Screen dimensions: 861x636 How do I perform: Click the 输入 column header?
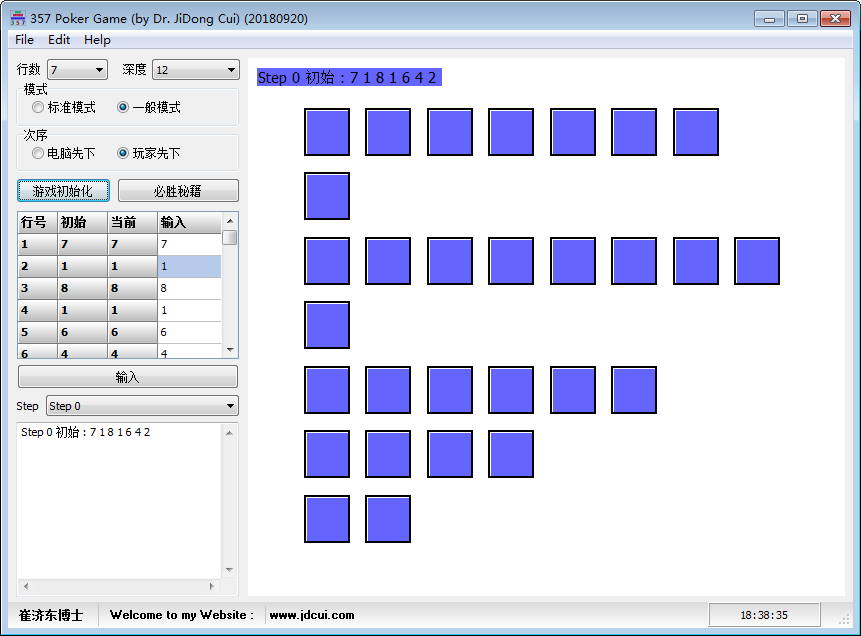click(x=189, y=222)
